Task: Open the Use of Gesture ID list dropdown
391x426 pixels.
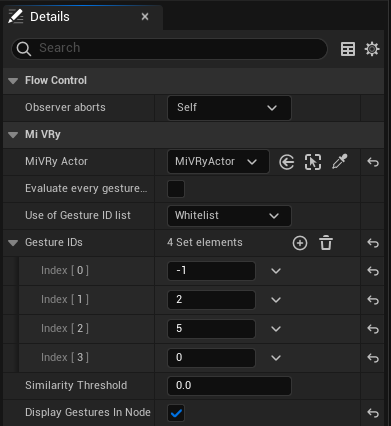Action: pos(229,216)
